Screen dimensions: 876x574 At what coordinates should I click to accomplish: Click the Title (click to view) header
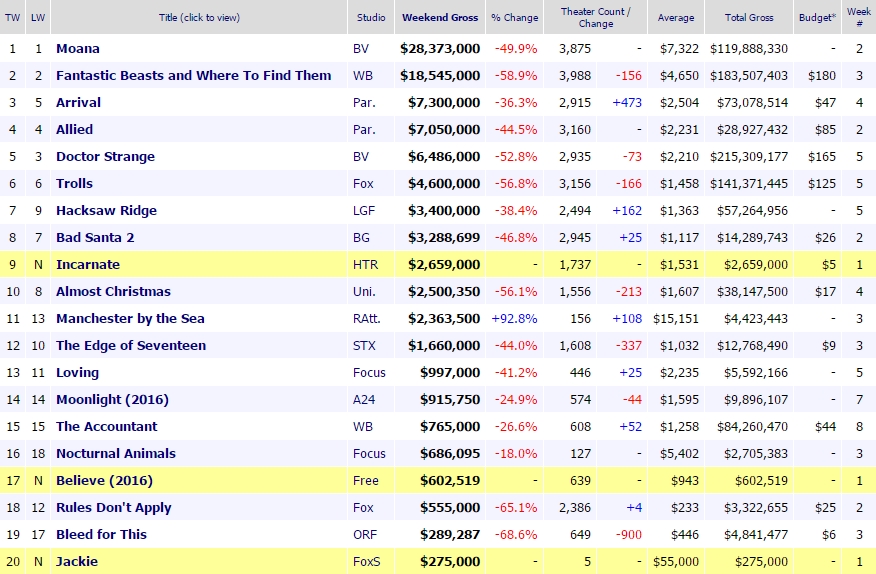point(199,17)
